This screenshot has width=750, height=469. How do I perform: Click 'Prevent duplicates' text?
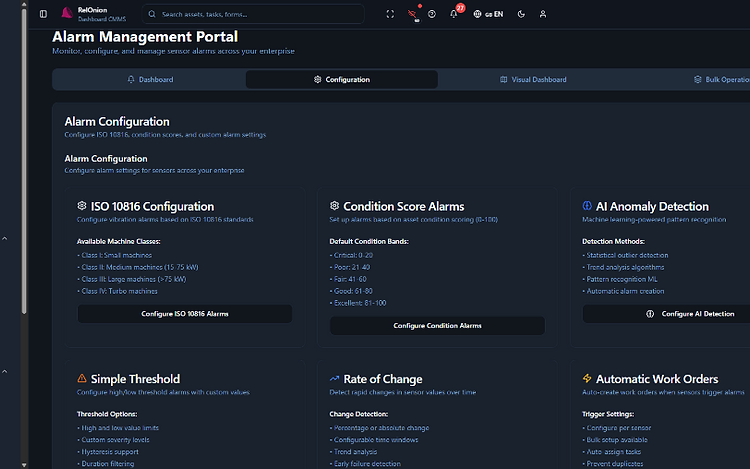click(615, 464)
